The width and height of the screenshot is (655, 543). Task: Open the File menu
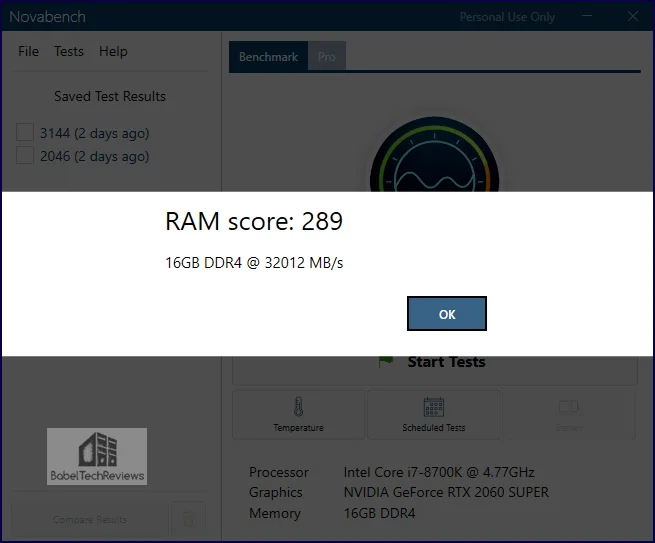(28, 51)
